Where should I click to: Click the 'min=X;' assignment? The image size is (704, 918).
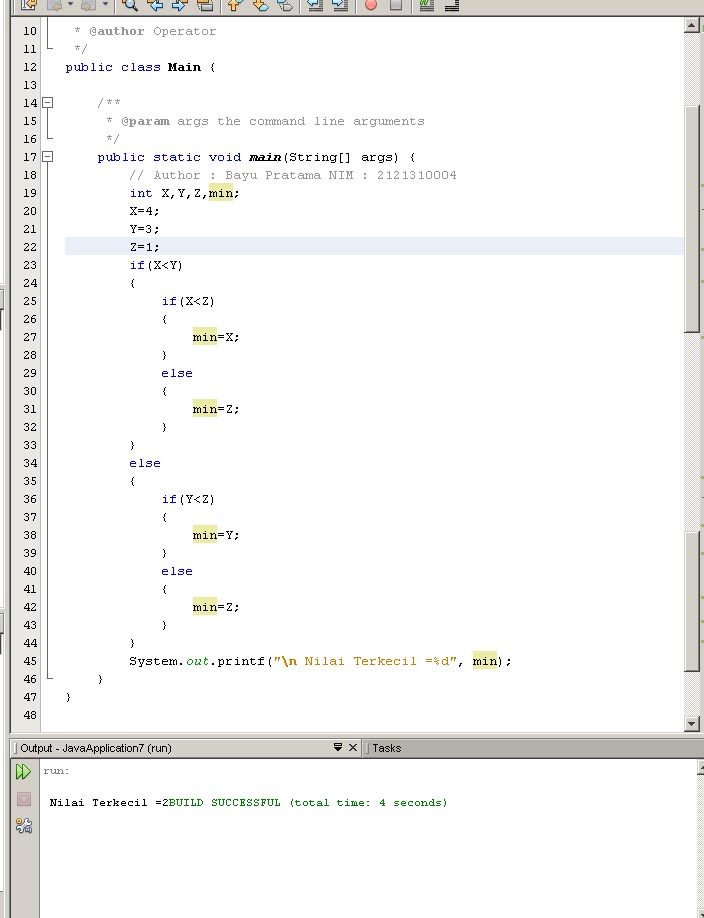[216, 337]
